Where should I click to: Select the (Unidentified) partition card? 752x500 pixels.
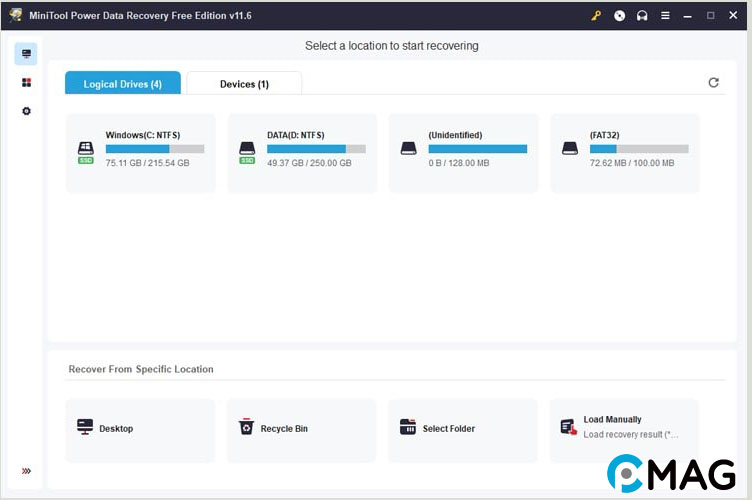tap(463, 153)
